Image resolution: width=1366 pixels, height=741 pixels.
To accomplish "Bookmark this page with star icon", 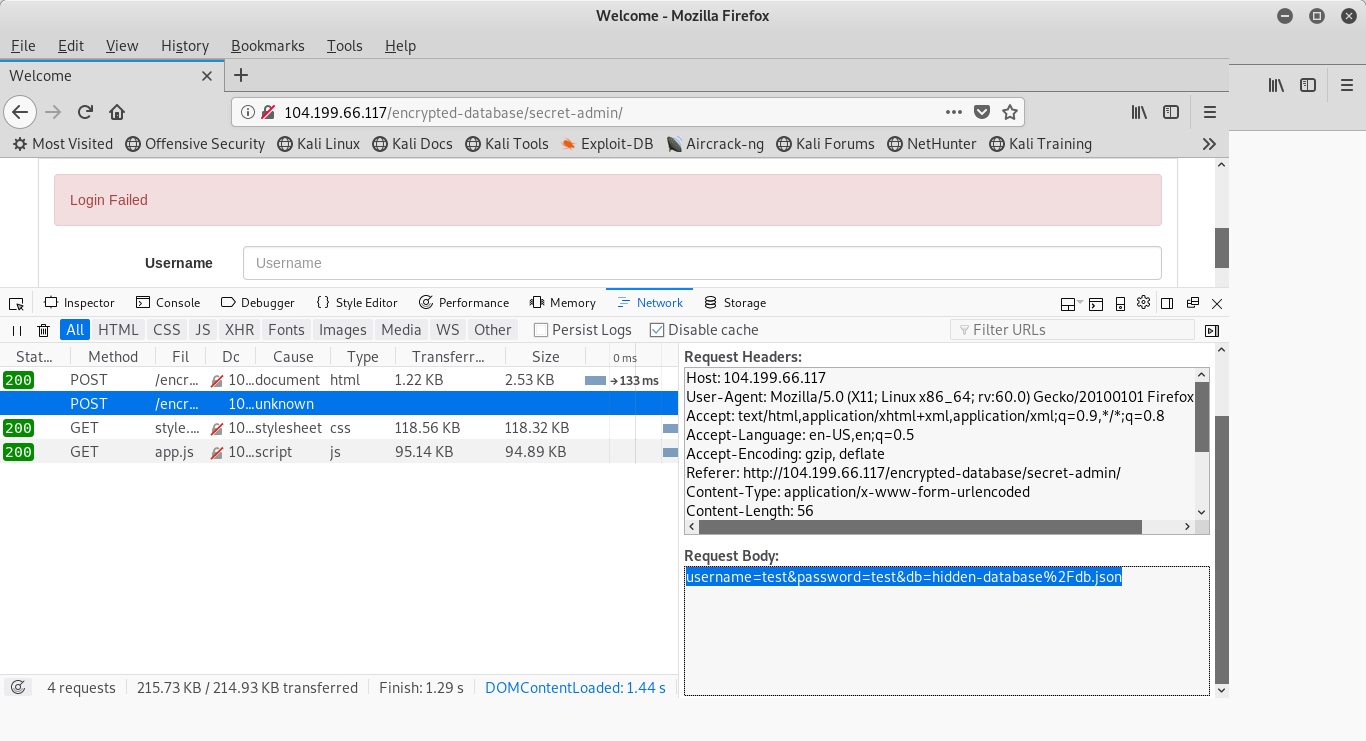I will 1010,112.
